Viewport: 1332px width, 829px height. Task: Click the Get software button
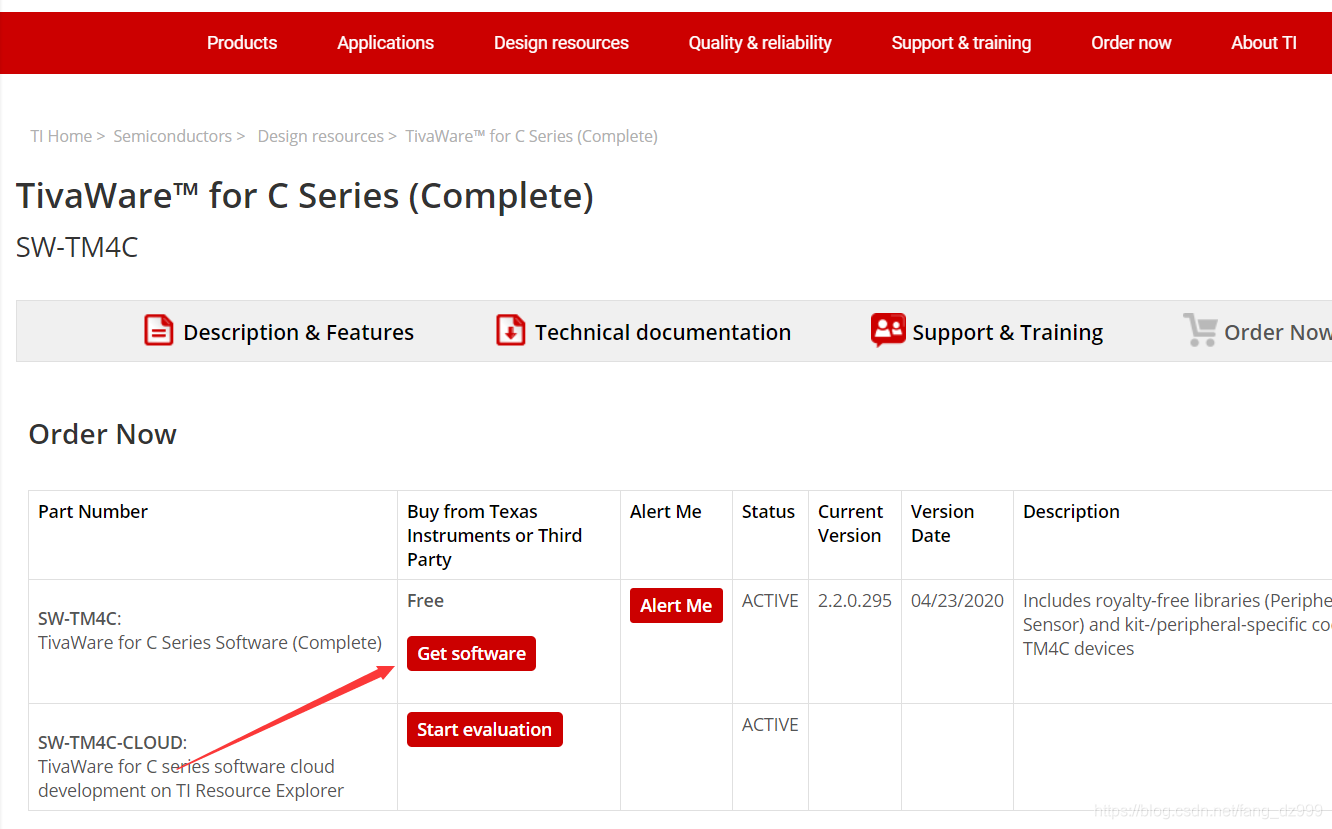[471, 653]
